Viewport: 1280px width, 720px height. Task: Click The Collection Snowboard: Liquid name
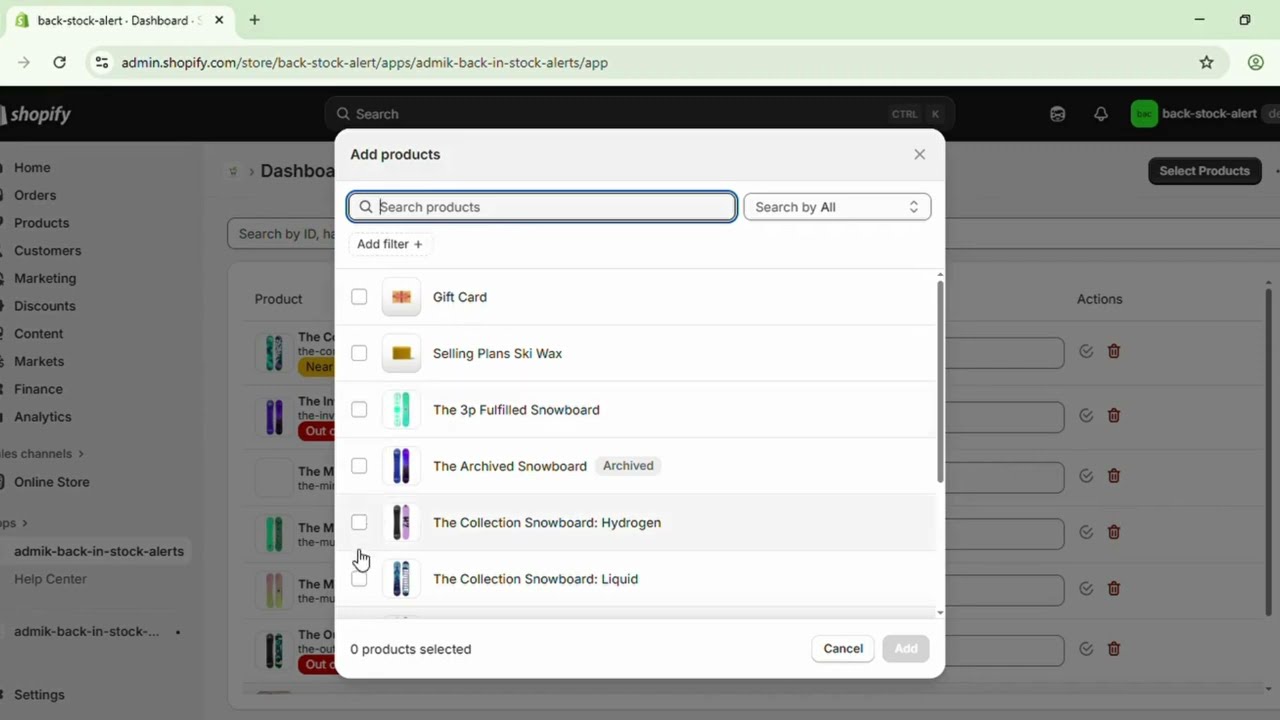click(535, 579)
